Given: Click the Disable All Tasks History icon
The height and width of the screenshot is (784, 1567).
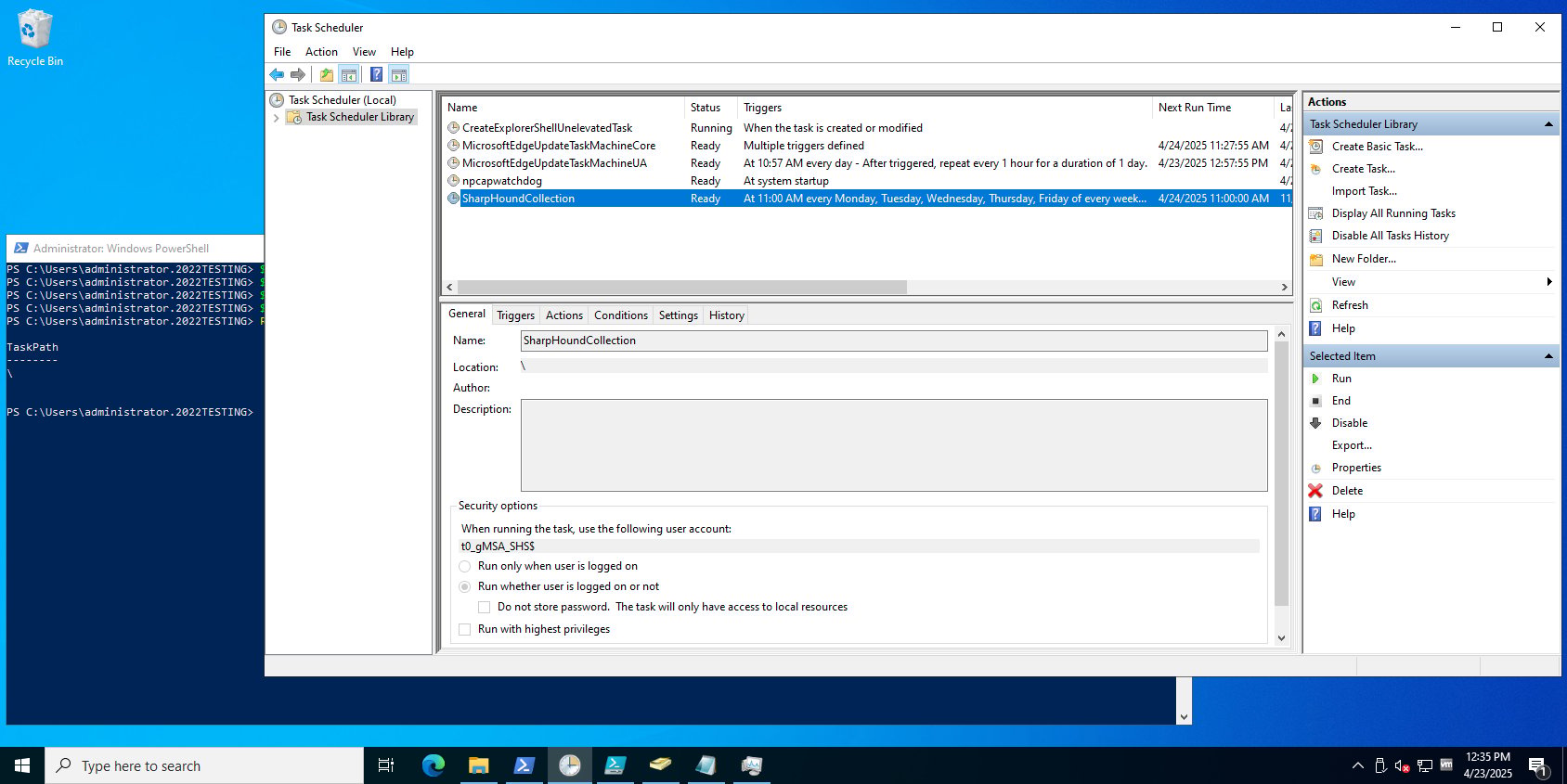Looking at the screenshot, I should click(1315, 236).
